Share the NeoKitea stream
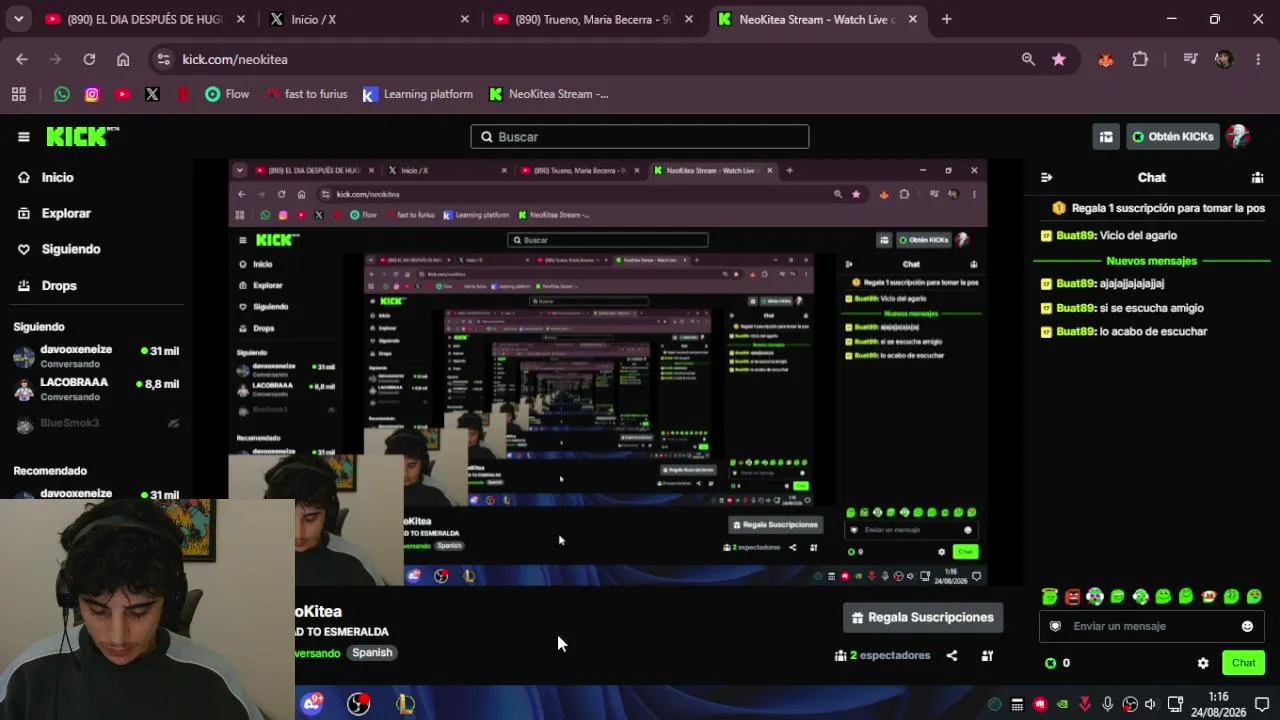The height and width of the screenshot is (720, 1280). pyautogui.click(x=952, y=656)
